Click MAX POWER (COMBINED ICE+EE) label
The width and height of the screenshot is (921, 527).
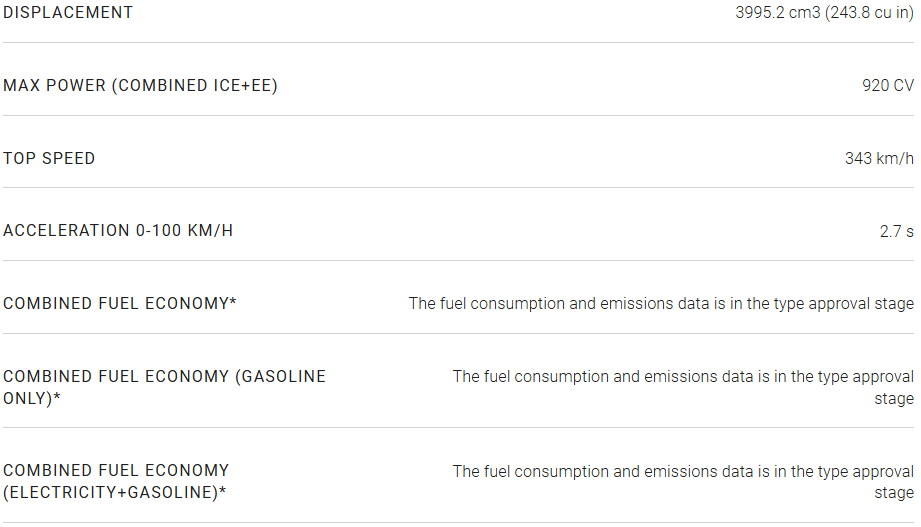(140, 86)
